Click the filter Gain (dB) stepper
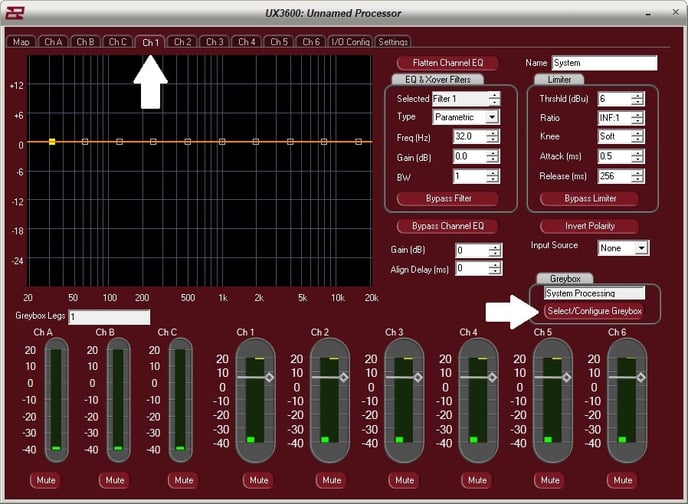This screenshot has width=688, height=504. [493, 156]
